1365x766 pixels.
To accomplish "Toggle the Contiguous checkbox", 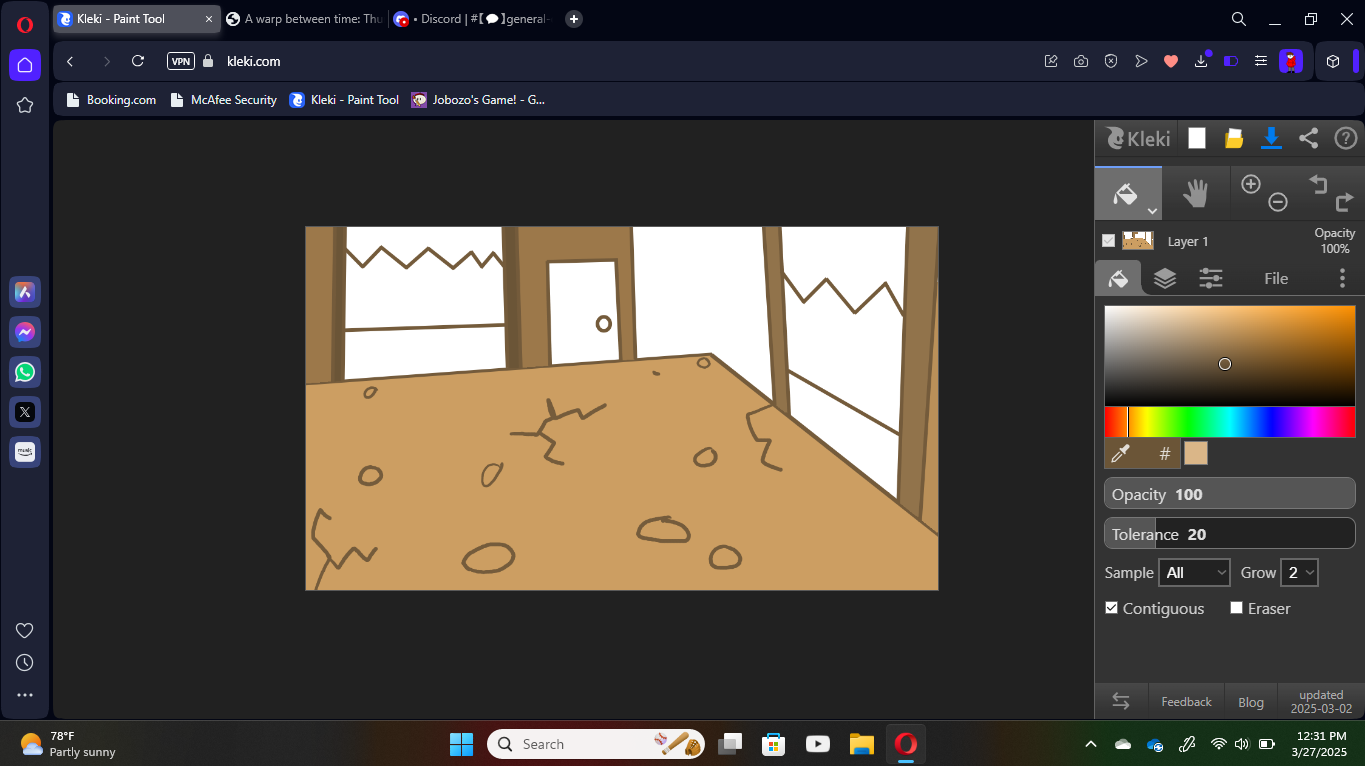I will (x=1111, y=608).
